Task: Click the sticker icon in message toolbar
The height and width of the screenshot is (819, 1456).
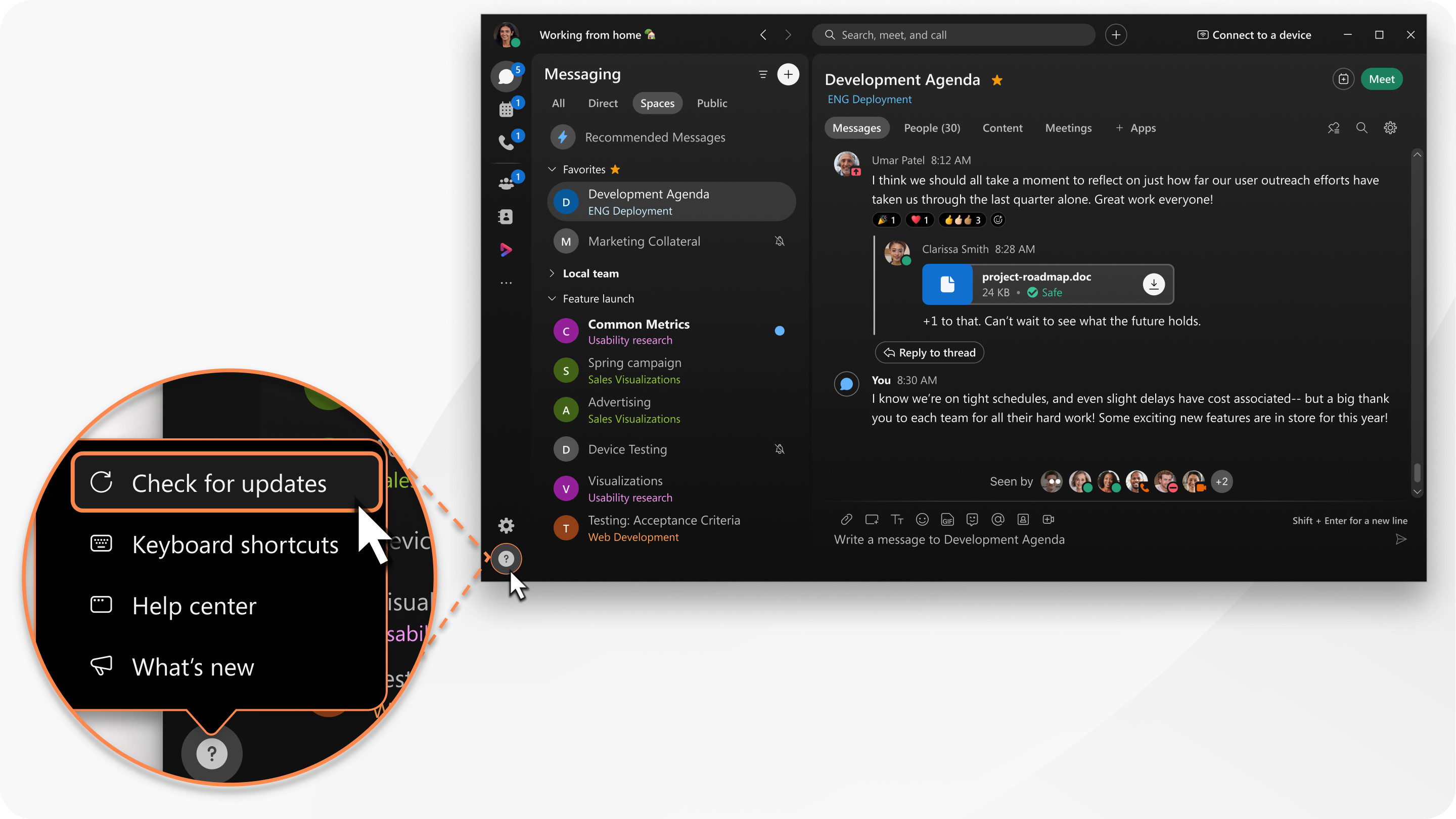Action: [x=971, y=519]
